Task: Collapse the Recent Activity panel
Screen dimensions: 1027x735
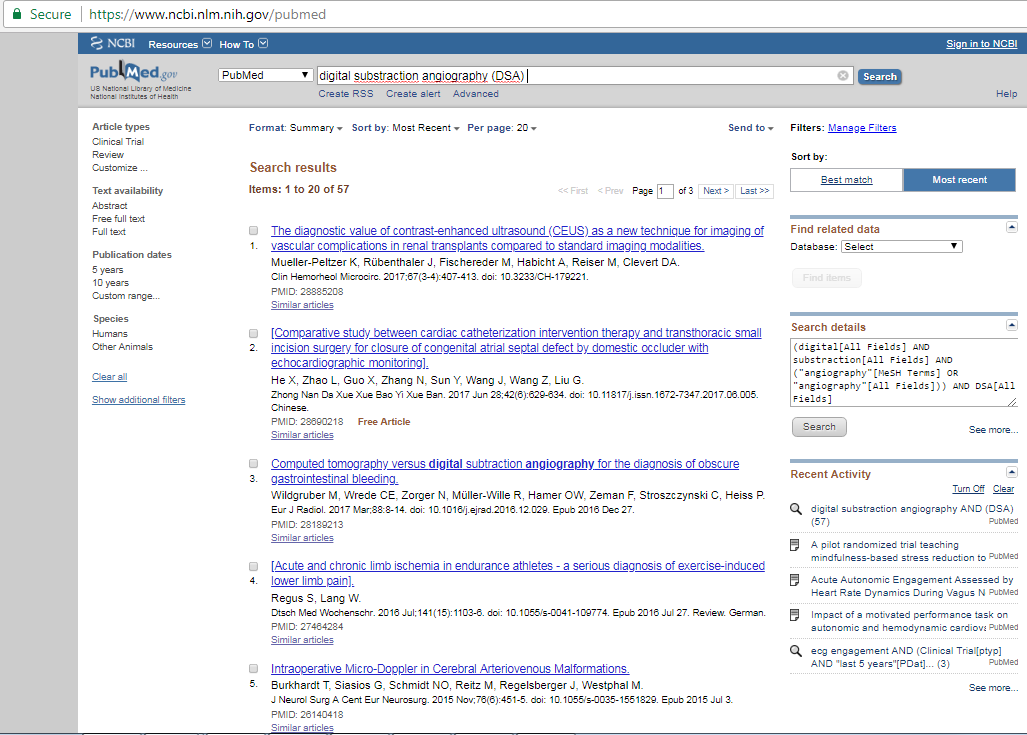Action: (1011, 472)
